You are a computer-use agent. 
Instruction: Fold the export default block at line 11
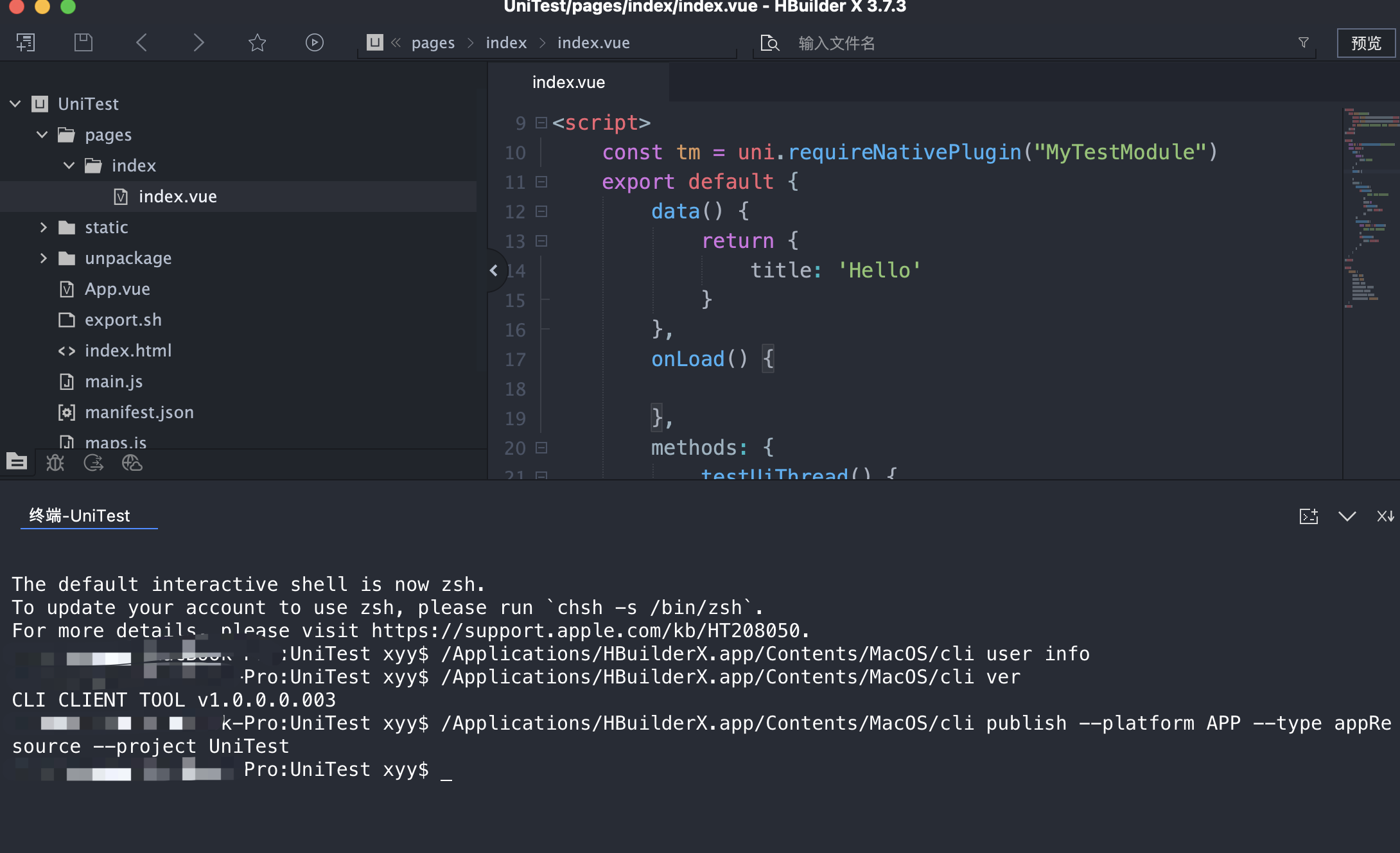tap(541, 182)
